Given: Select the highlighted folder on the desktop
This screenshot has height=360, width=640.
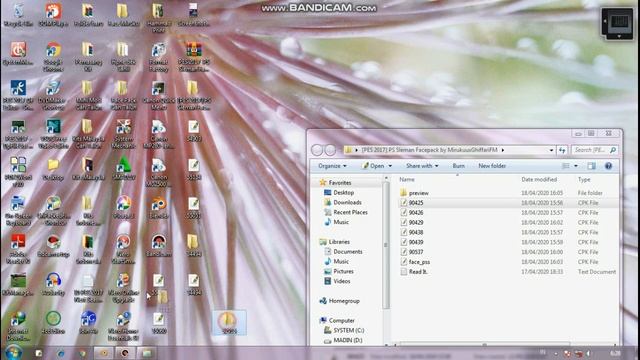Looking at the screenshot, I should point(229,322).
